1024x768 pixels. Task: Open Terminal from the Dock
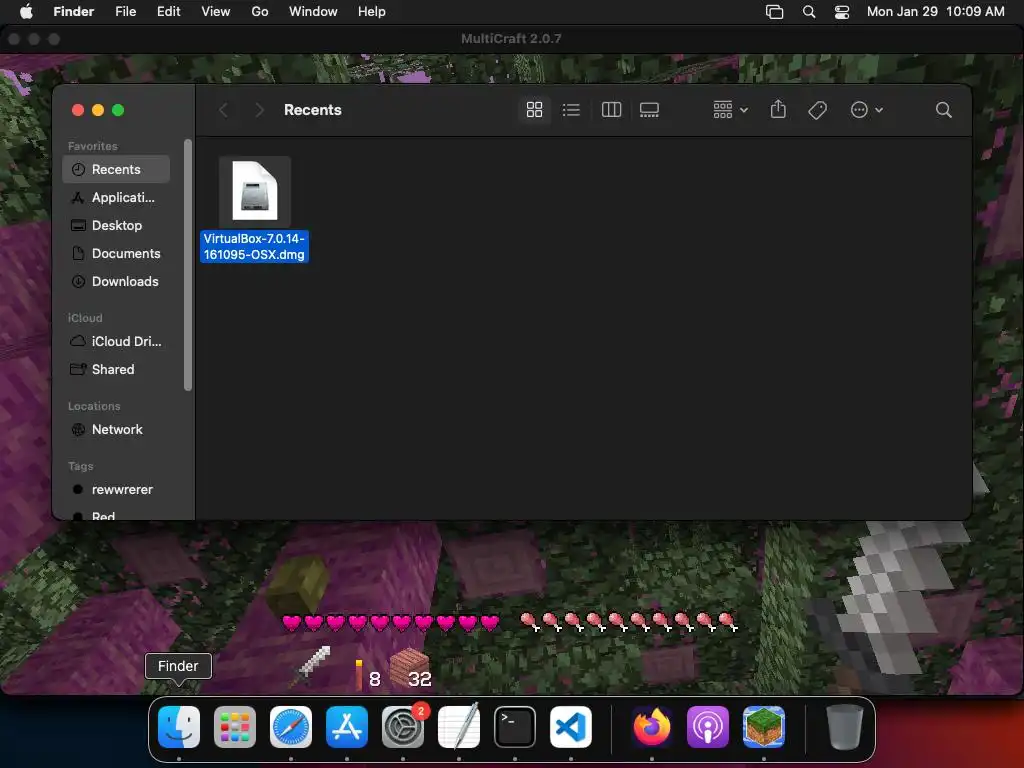515,727
